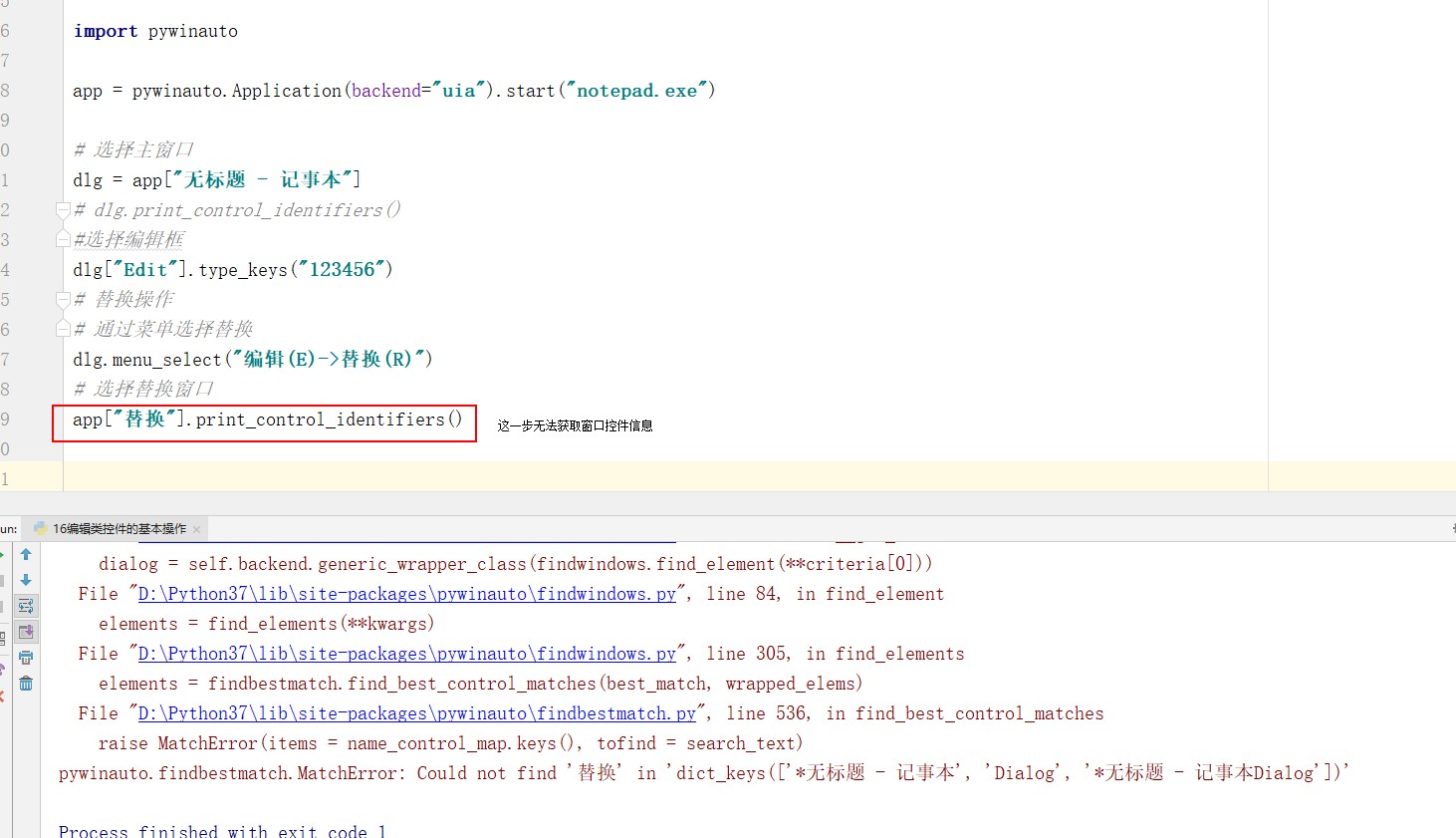This screenshot has height=838, width=1456.
Task: Click the Python icon on the run tab
Action: tap(40, 529)
